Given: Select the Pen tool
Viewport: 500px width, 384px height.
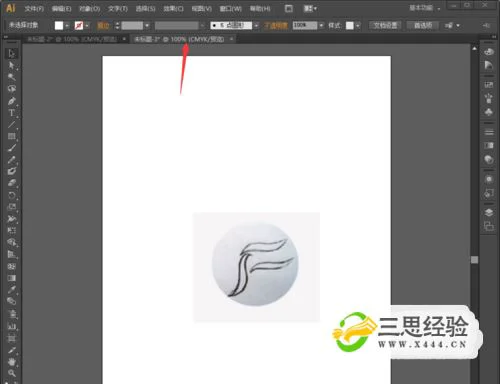Looking at the screenshot, I should [11, 101].
